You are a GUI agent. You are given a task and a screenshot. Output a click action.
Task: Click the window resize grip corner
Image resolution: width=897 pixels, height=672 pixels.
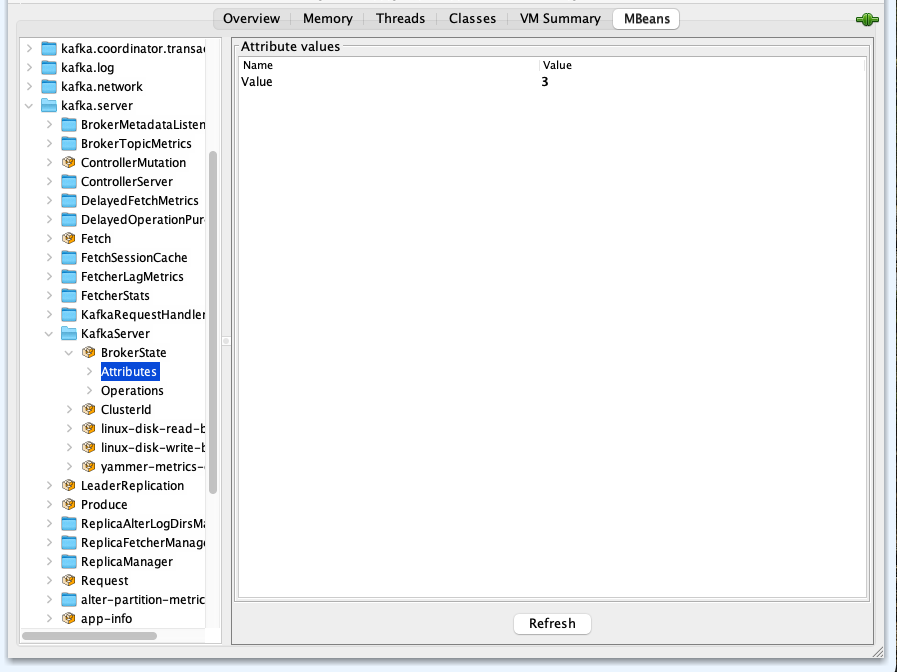click(x=878, y=652)
